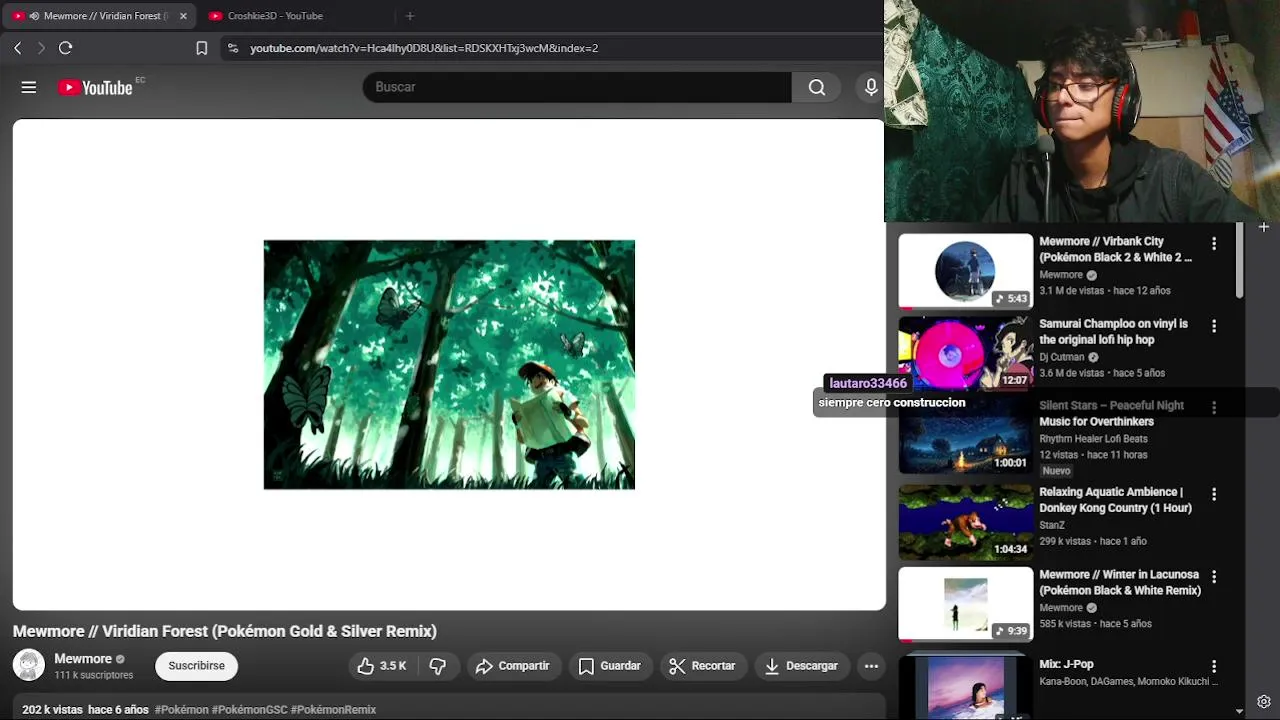
Task: Like the video with 3.5 K thumbs up
Action: (x=382, y=666)
